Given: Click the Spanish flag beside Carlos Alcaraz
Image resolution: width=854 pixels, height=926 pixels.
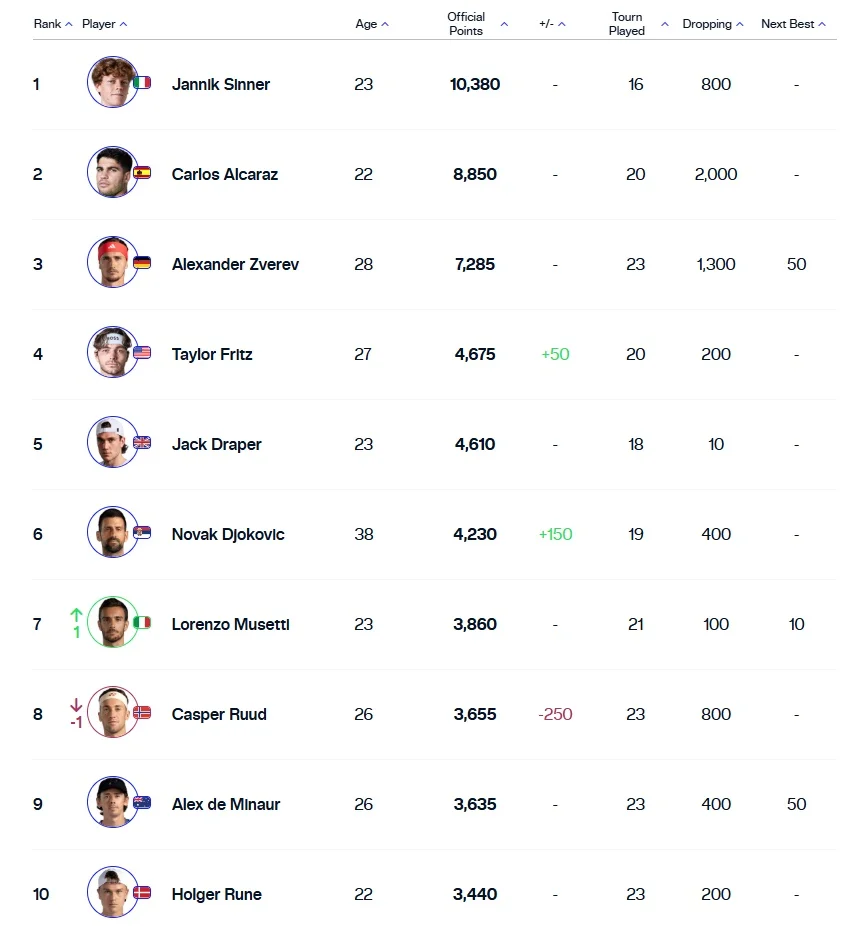Looking at the screenshot, I should point(142,173).
